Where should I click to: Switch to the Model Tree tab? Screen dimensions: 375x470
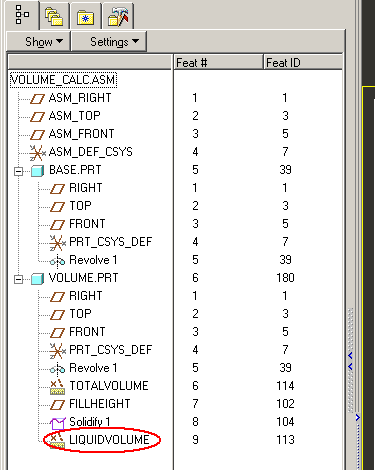[x=22, y=15]
